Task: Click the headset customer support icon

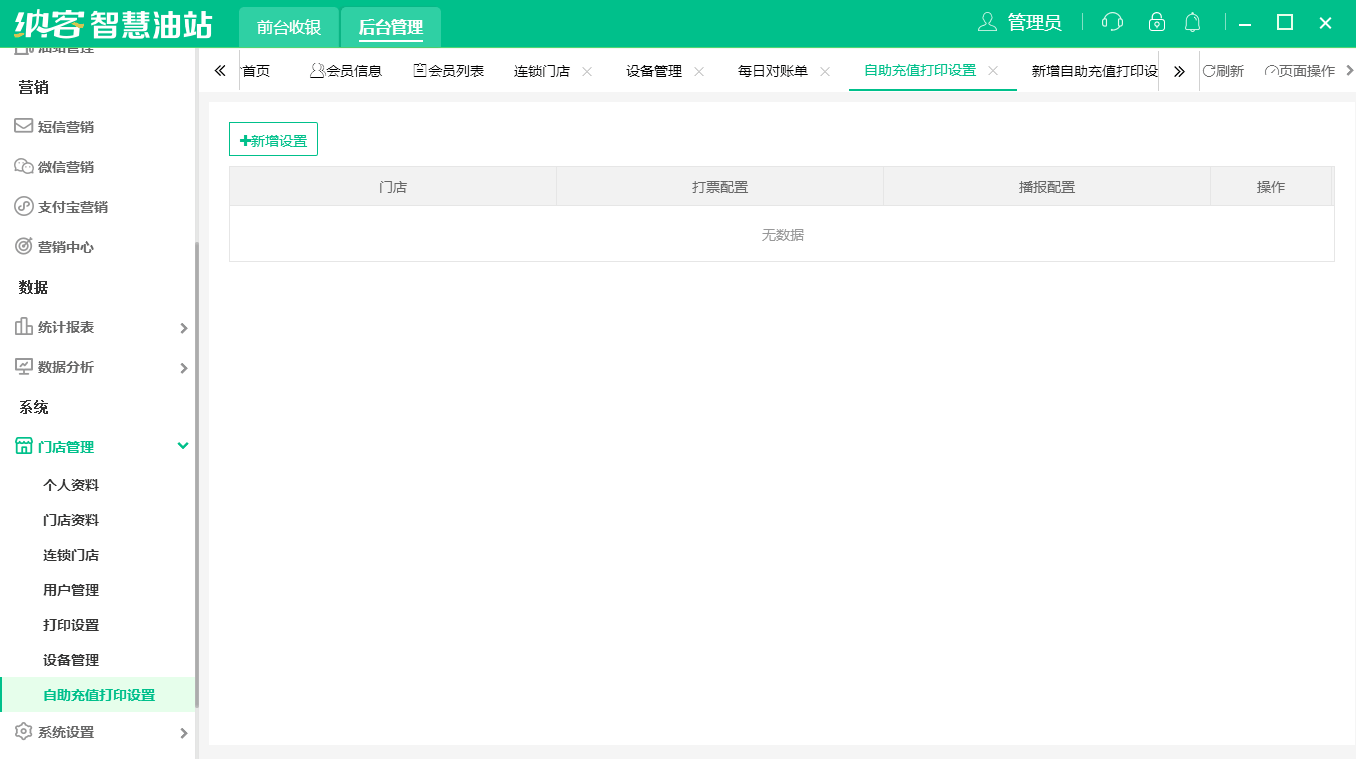Action: (x=1111, y=21)
